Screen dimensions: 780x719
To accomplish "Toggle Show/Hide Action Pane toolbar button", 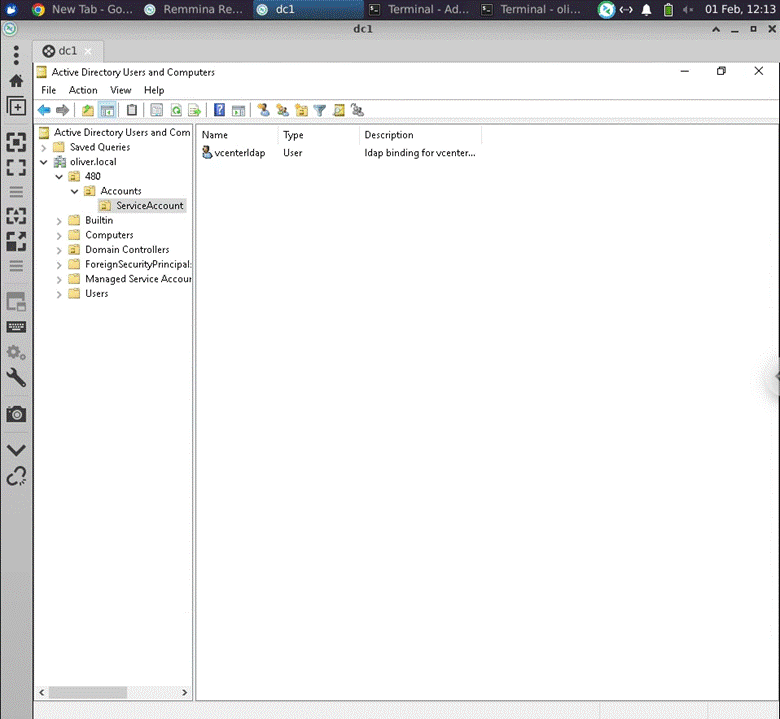I will click(x=238, y=110).
